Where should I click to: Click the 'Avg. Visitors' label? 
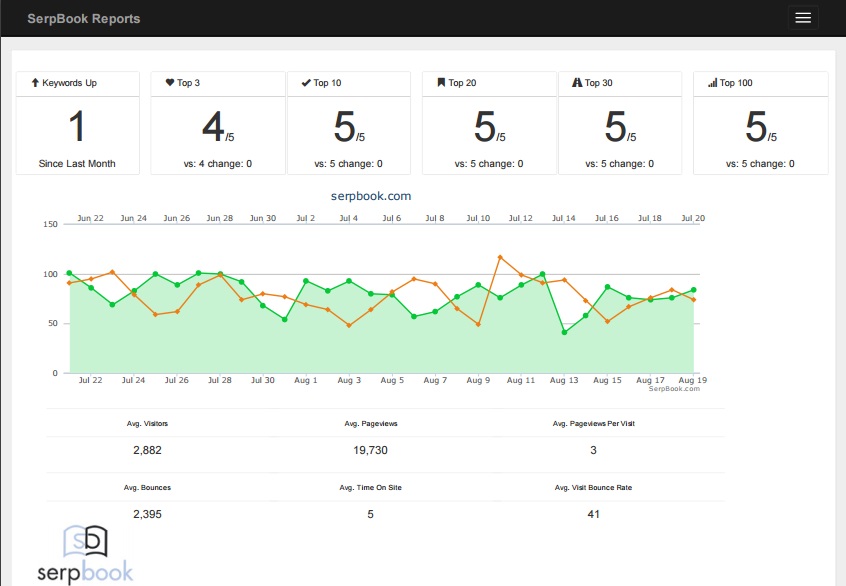[147, 424]
